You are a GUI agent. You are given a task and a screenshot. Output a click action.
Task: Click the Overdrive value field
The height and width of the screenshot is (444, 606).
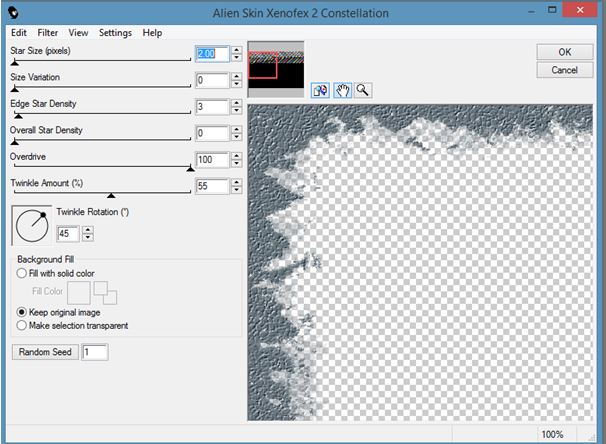212,160
